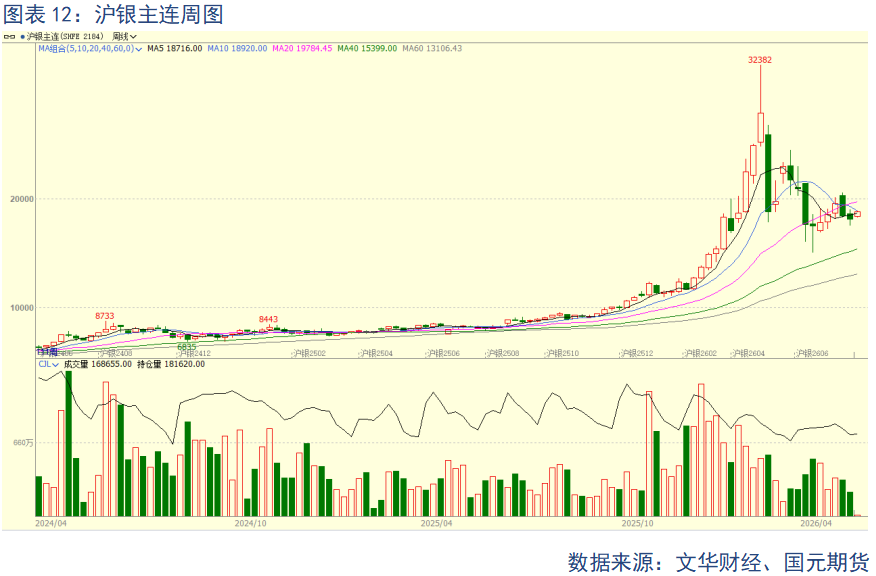Click the 8733 high price marker
Image resolution: width=876 pixels, height=576 pixels.
[104, 316]
